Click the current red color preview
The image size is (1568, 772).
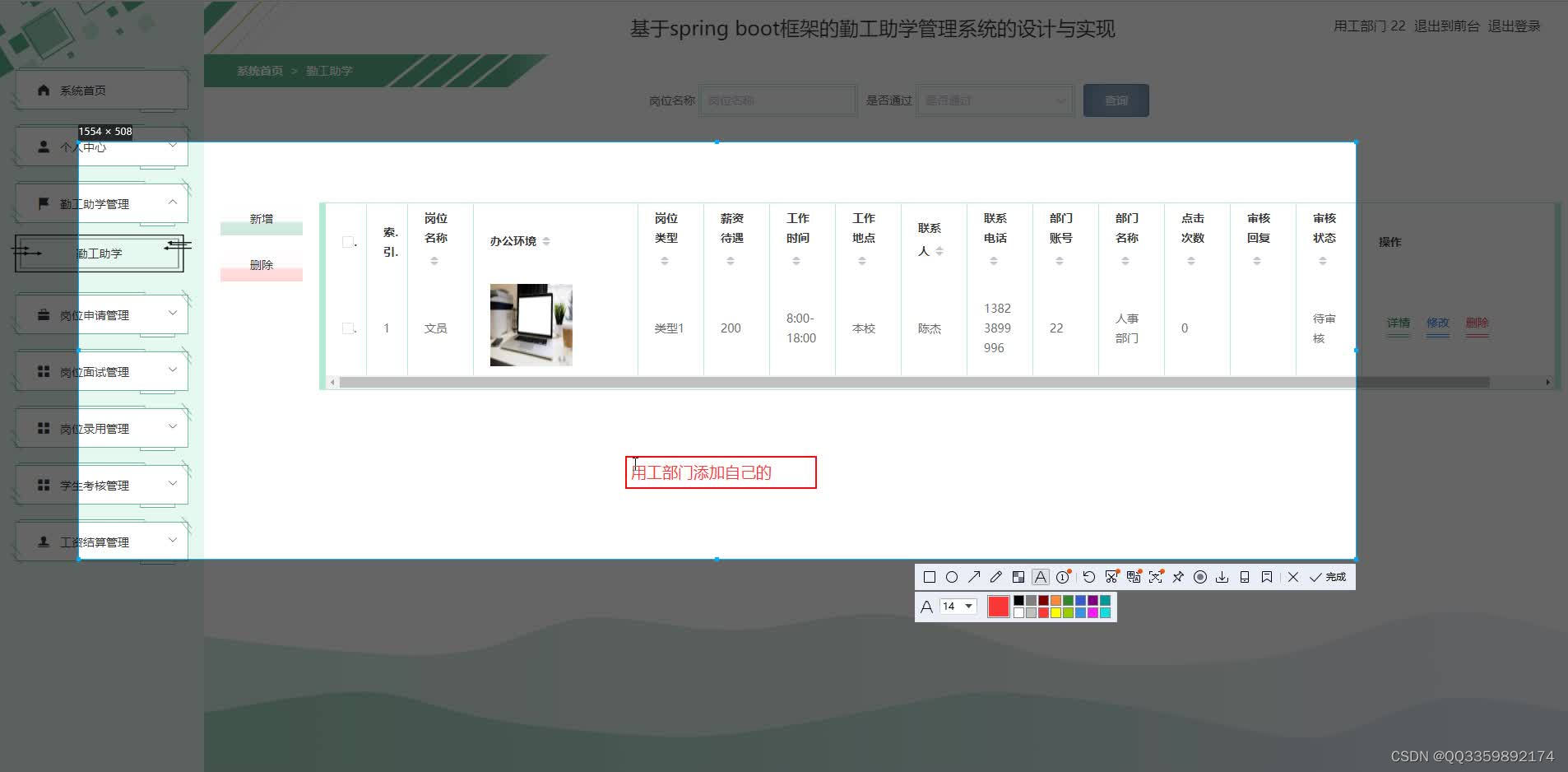tap(999, 607)
